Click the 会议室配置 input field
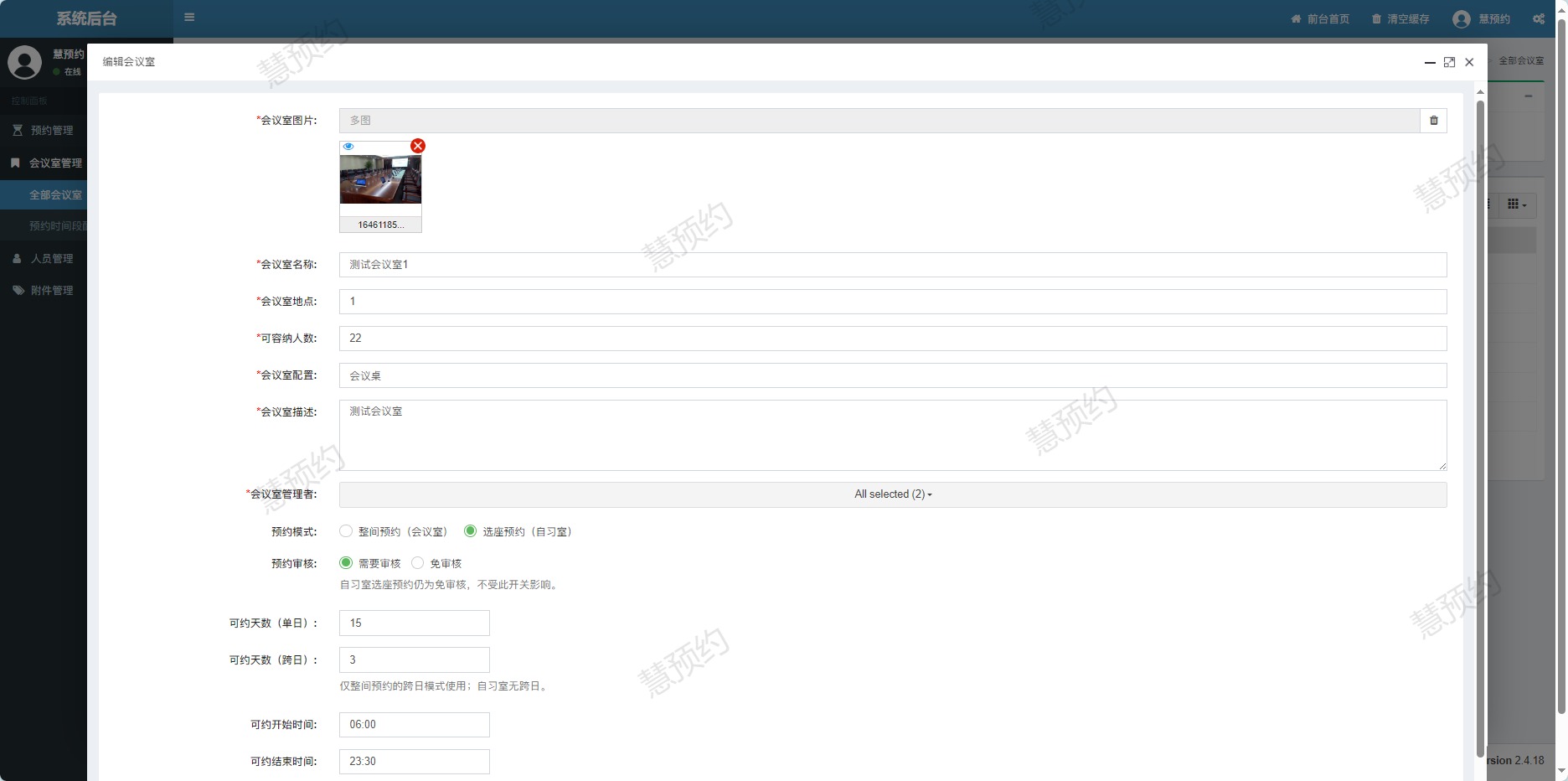 (x=893, y=375)
